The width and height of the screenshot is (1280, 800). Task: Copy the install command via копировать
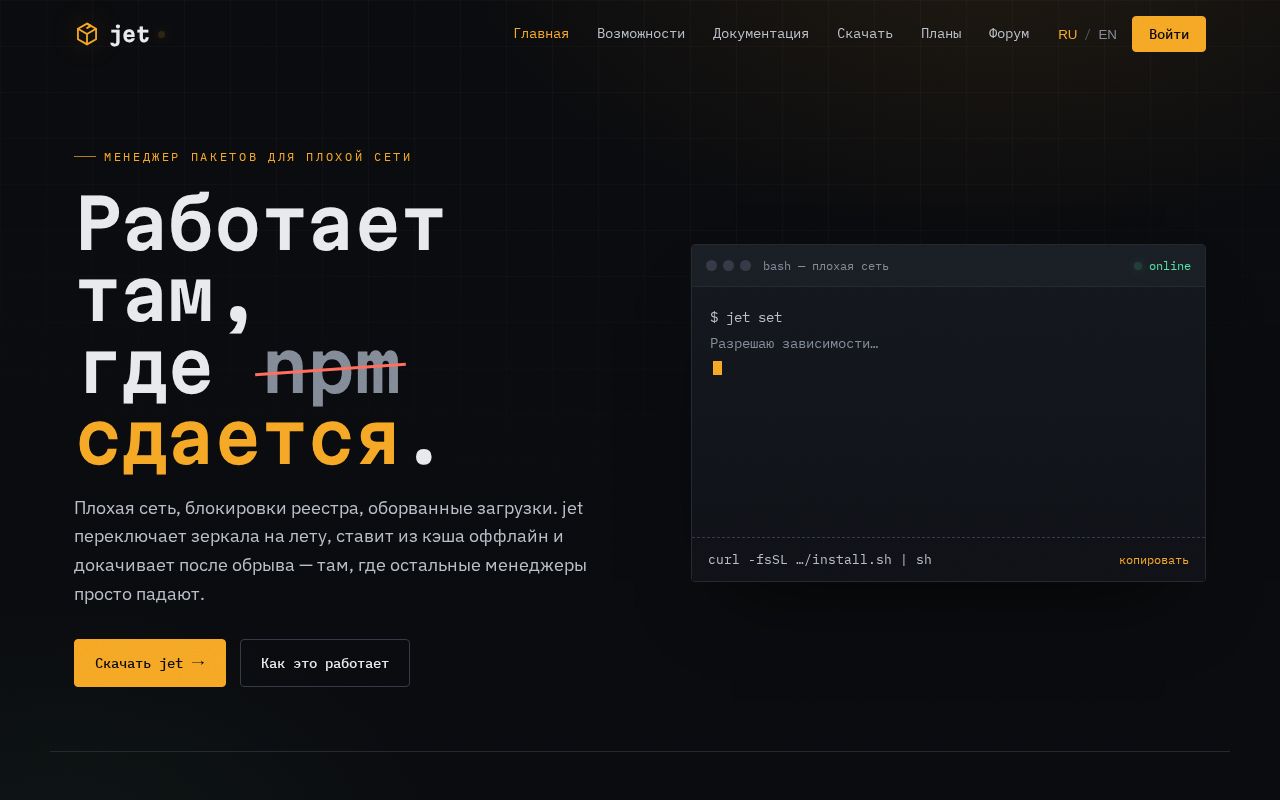pyautogui.click(x=1154, y=560)
